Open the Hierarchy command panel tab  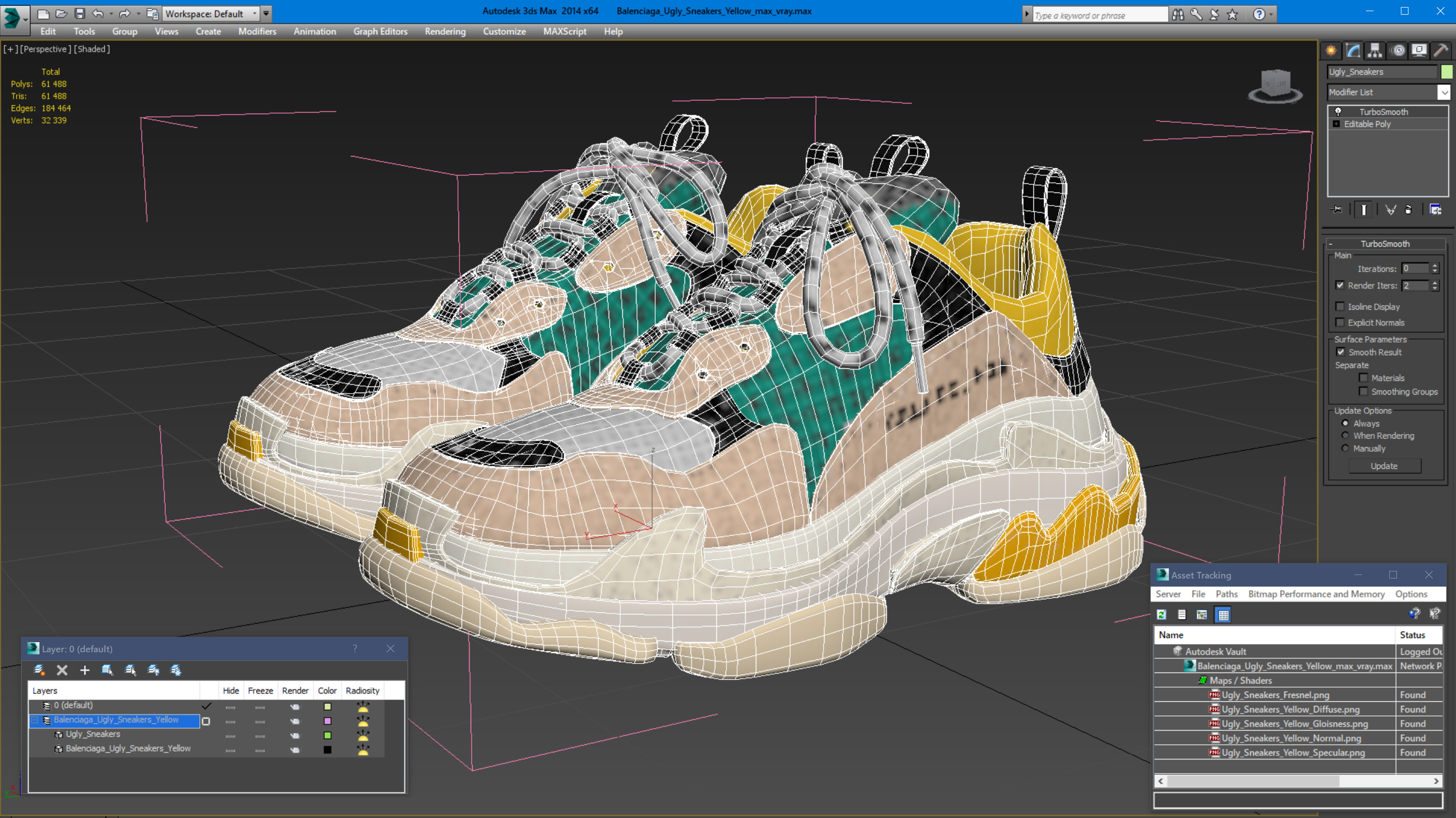[x=1375, y=51]
